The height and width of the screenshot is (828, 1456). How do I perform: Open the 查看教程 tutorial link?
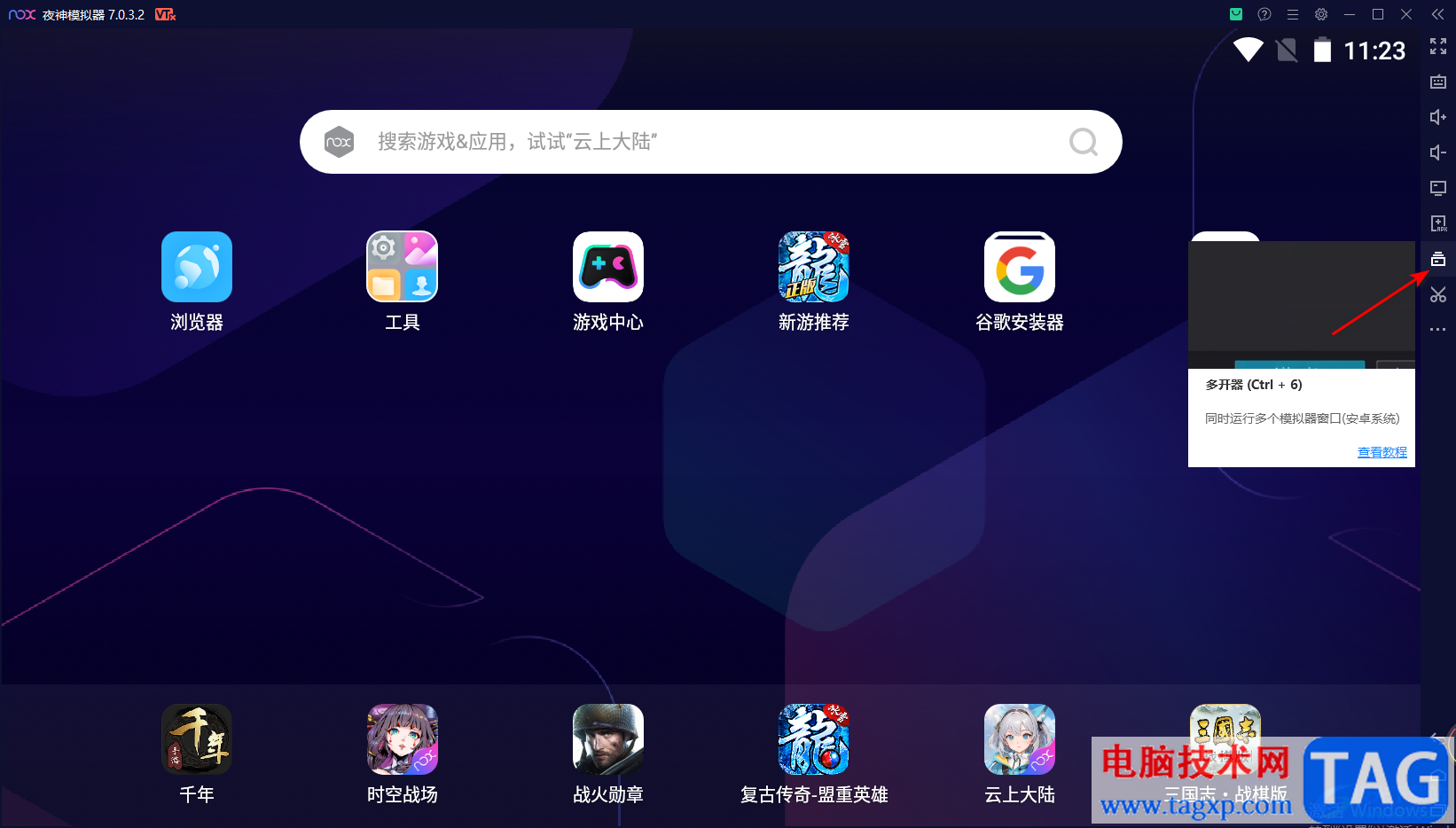click(x=1382, y=452)
